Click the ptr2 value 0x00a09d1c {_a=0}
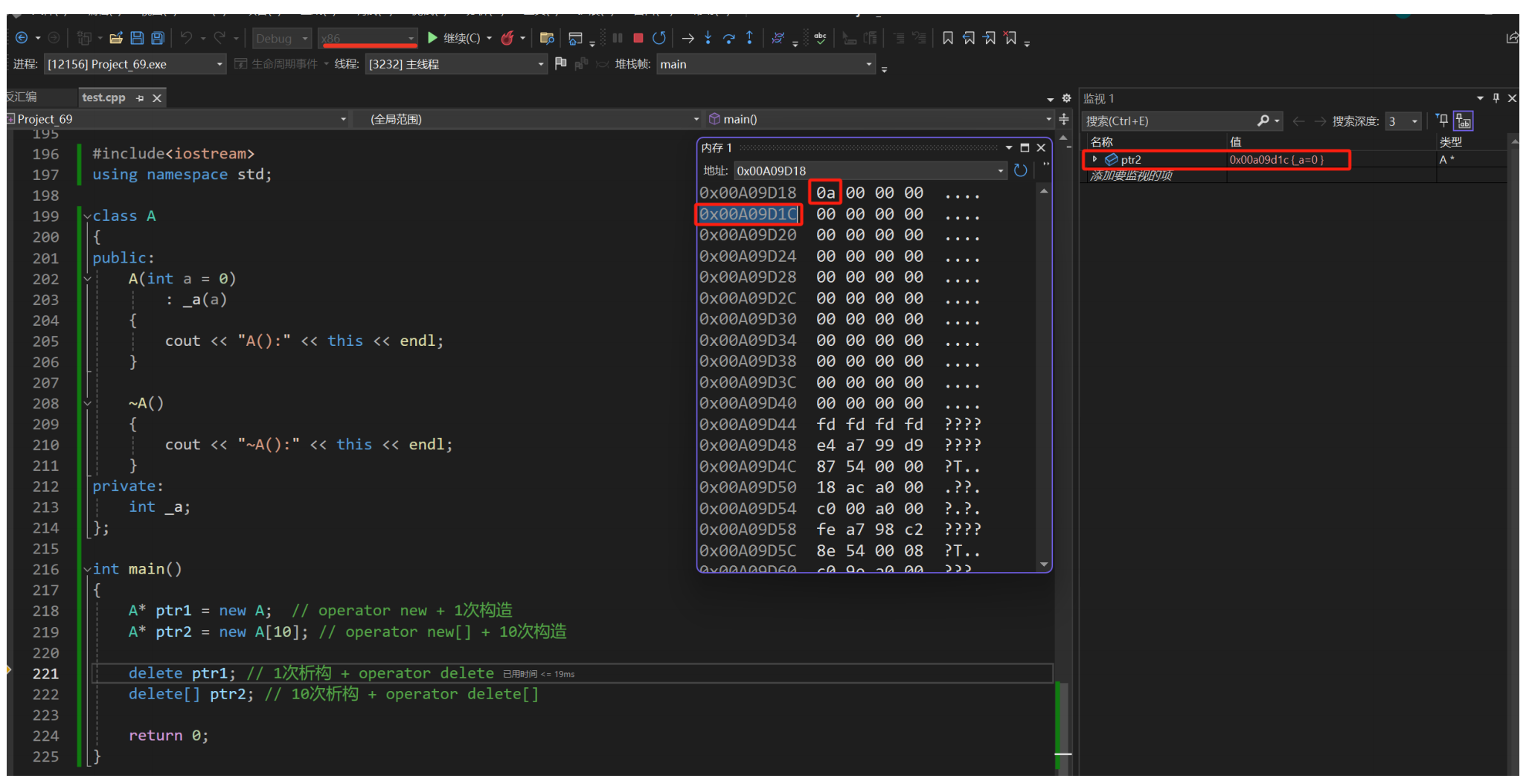Screen dimensions: 1532x784 pos(1276,159)
